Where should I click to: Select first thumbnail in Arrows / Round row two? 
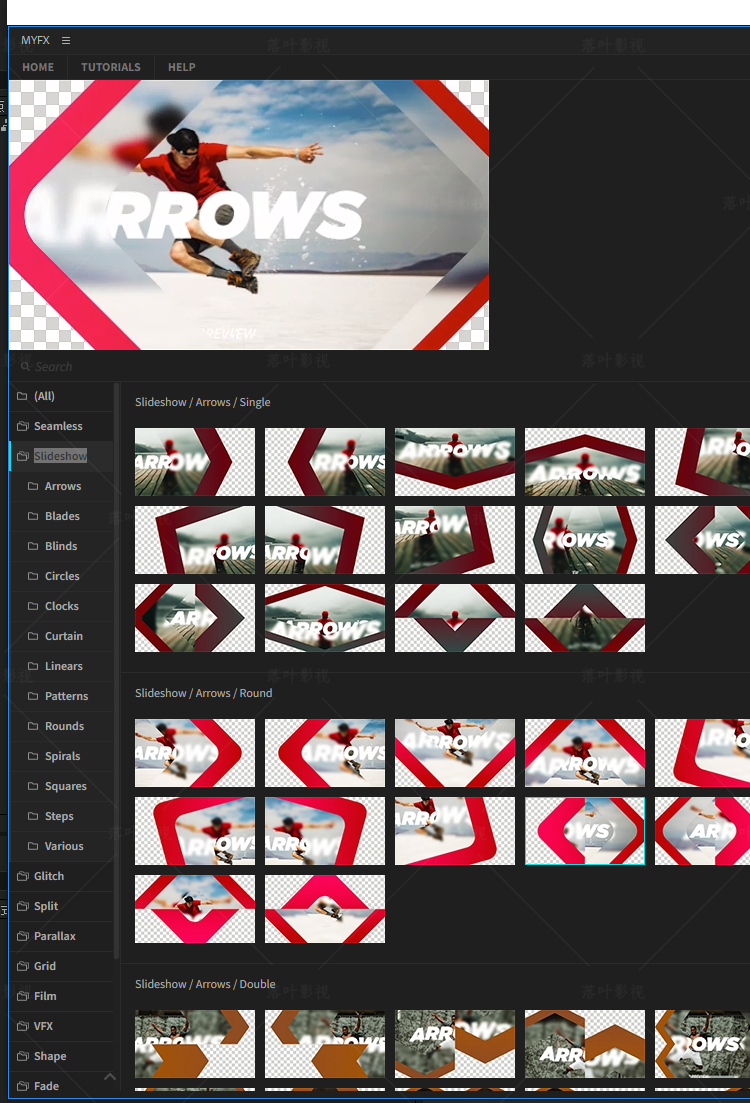tap(195, 831)
